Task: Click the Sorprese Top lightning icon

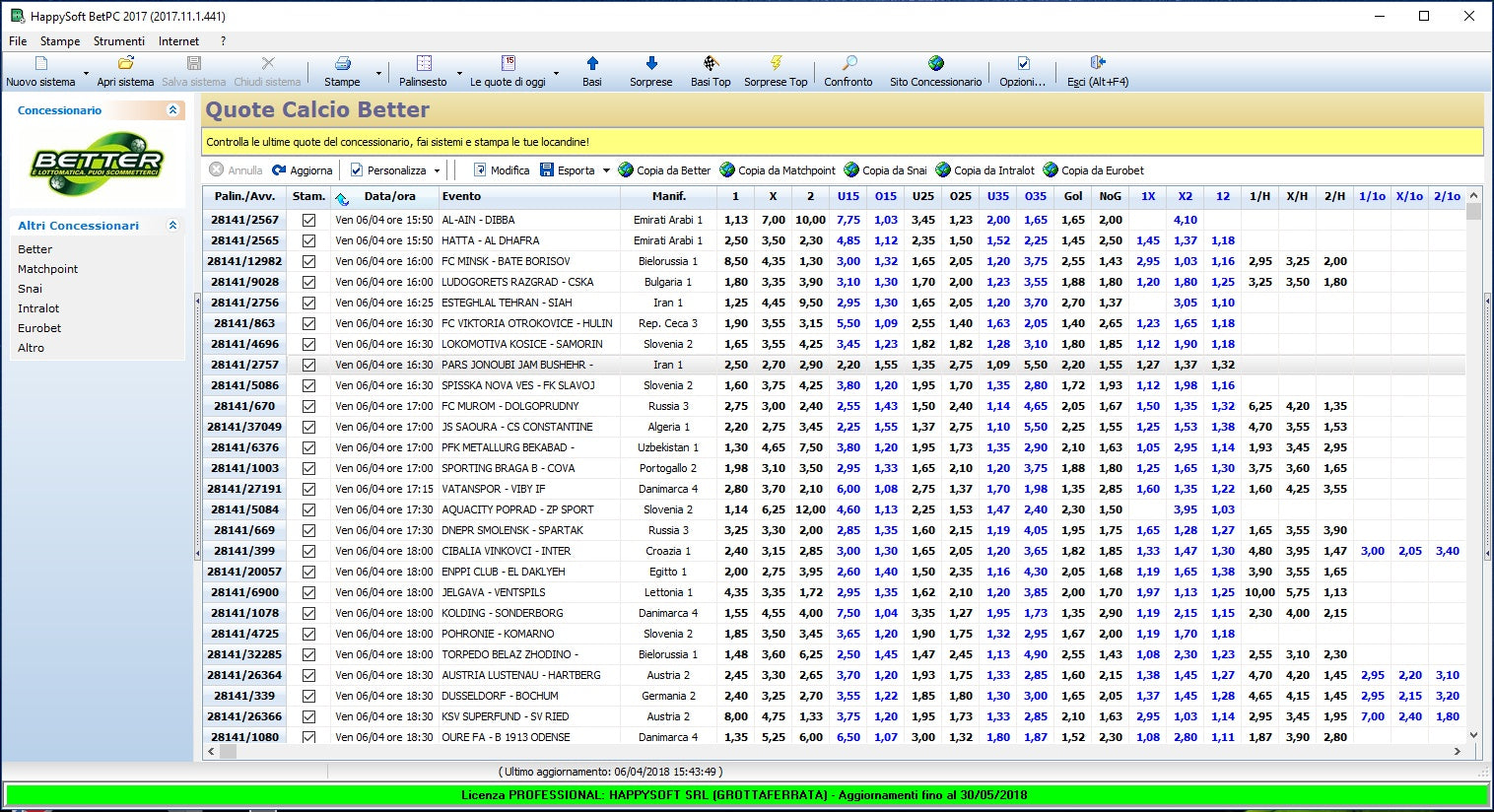Action: tap(776, 63)
